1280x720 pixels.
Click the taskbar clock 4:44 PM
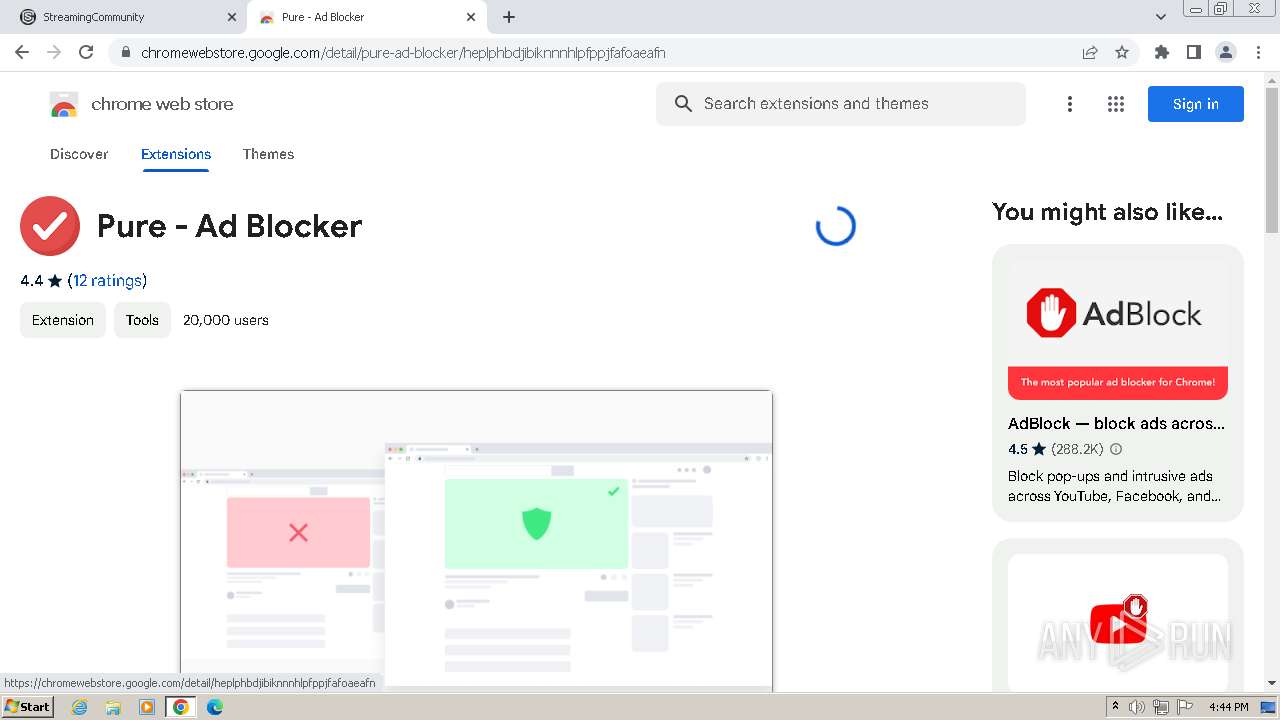(x=1229, y=707)
